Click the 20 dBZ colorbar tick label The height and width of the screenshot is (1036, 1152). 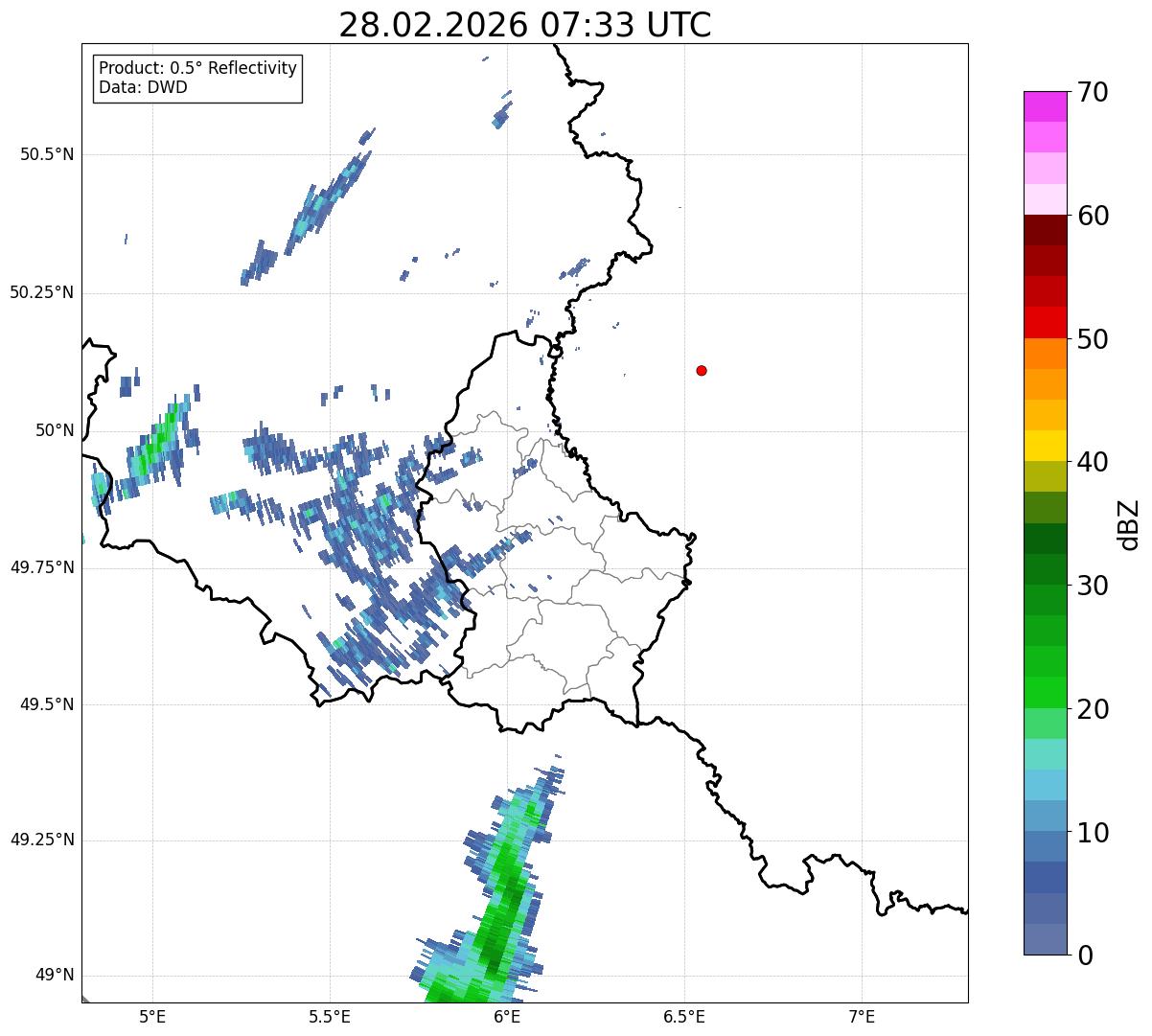1093,710
